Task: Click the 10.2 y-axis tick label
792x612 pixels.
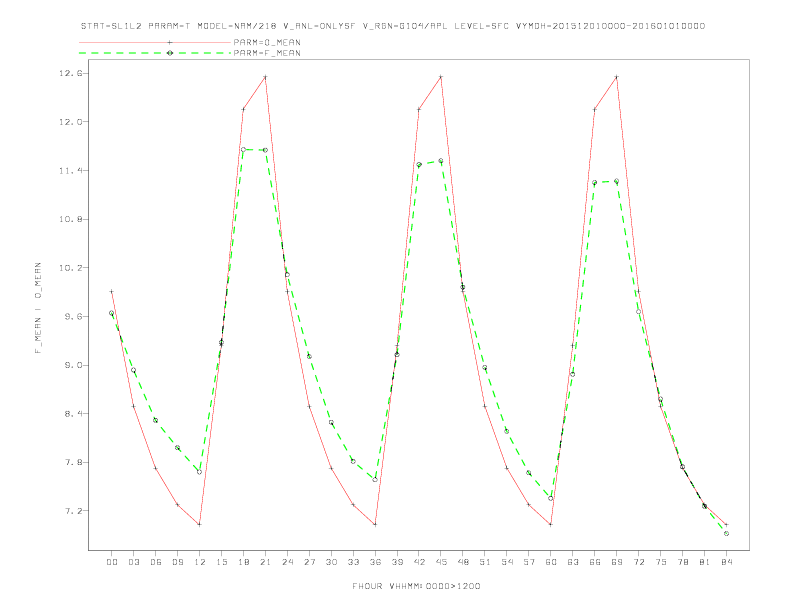Action: point(70,268)
